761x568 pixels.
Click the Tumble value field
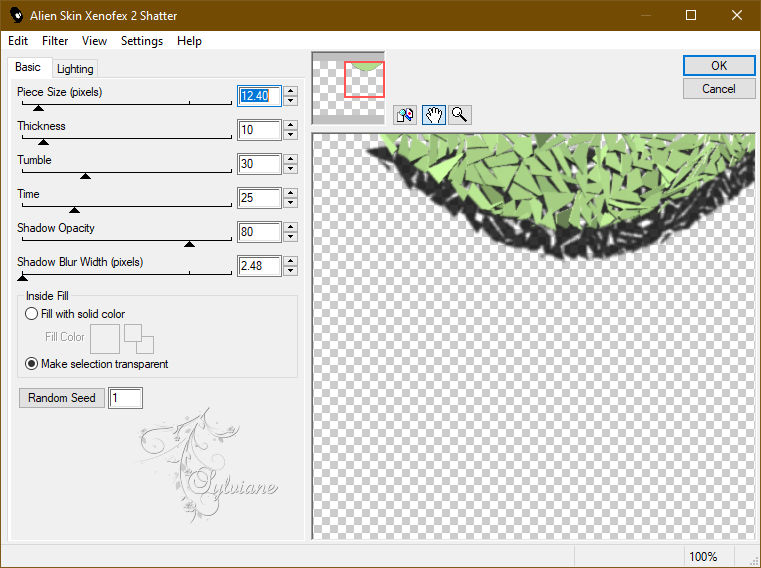259,164
